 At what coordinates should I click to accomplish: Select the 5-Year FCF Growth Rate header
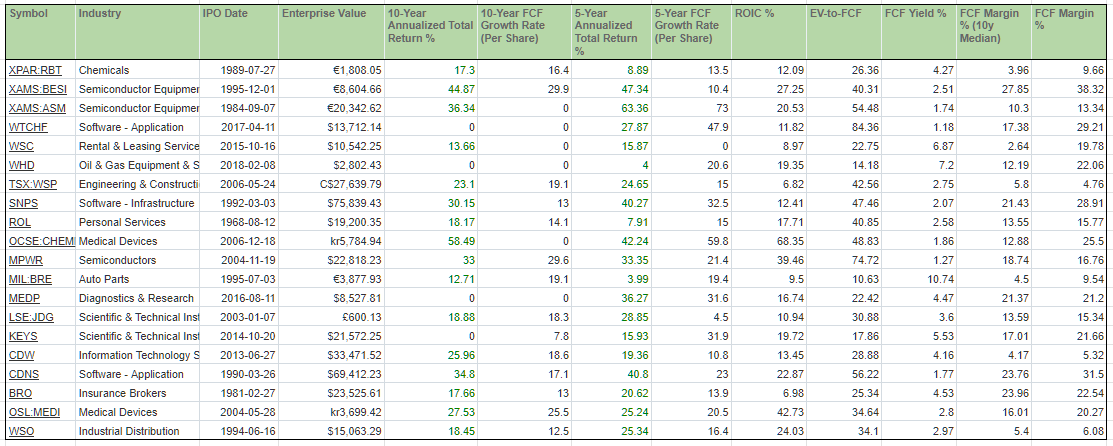point(691,33)
